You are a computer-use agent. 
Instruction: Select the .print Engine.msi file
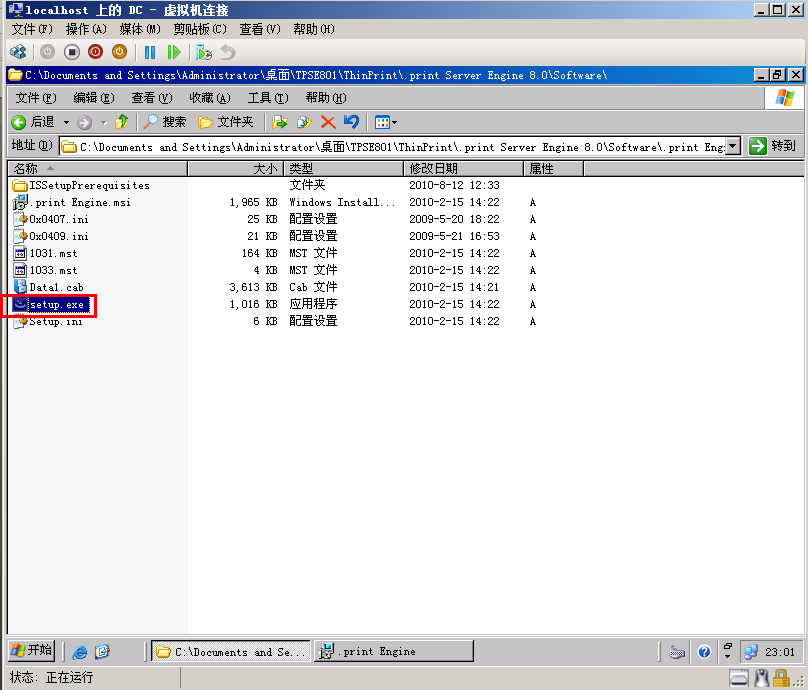pos(72,203)
